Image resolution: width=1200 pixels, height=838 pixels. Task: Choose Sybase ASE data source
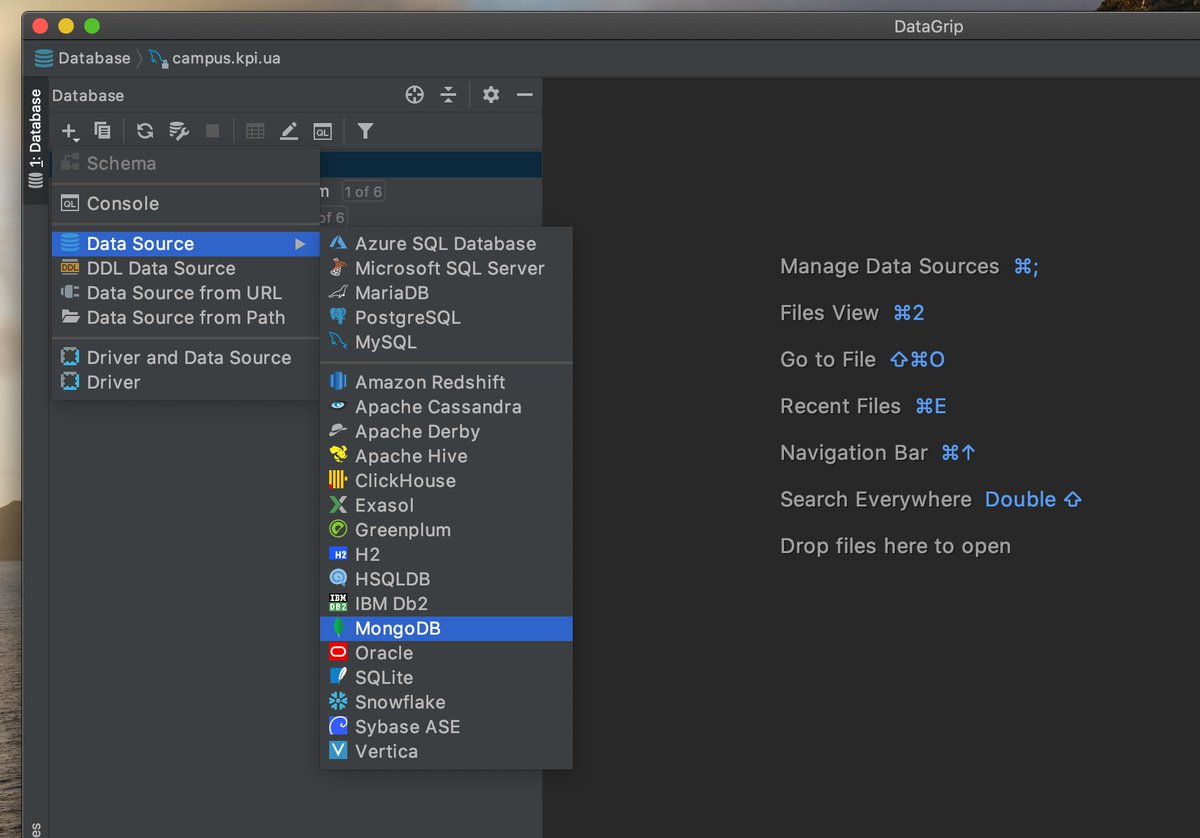coord(446,727)
